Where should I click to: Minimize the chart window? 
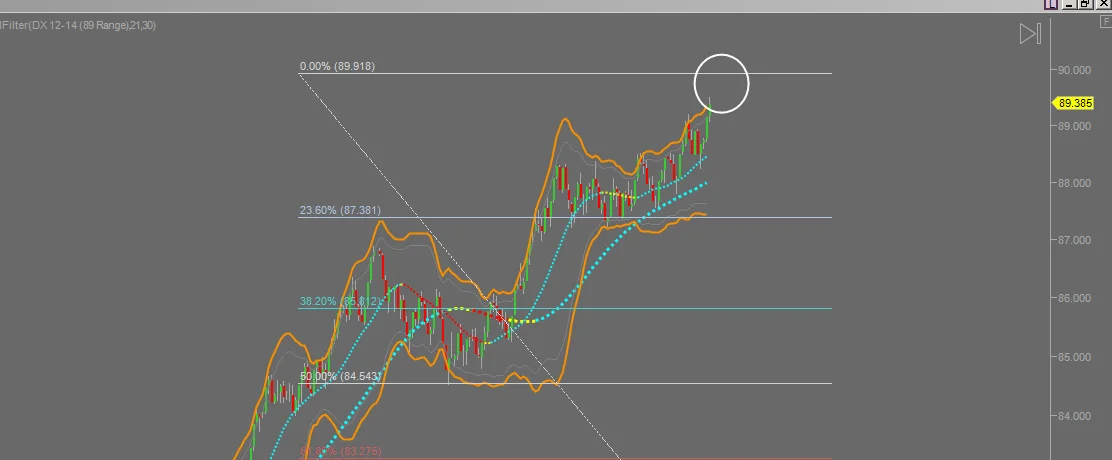pyautogui.click(x=1069, y=4)
